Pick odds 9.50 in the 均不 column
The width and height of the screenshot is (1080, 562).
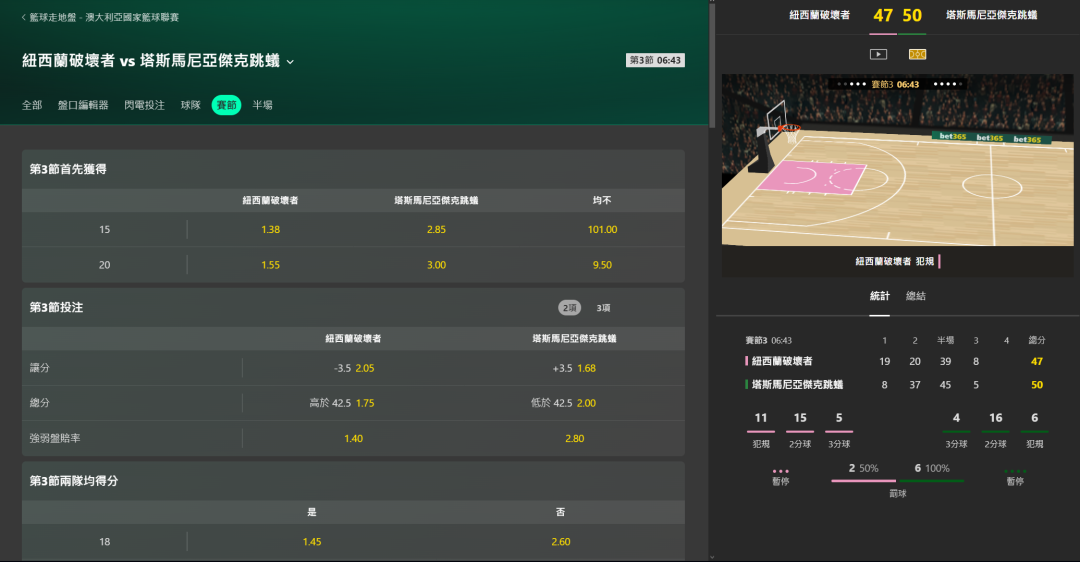[603, 264]
